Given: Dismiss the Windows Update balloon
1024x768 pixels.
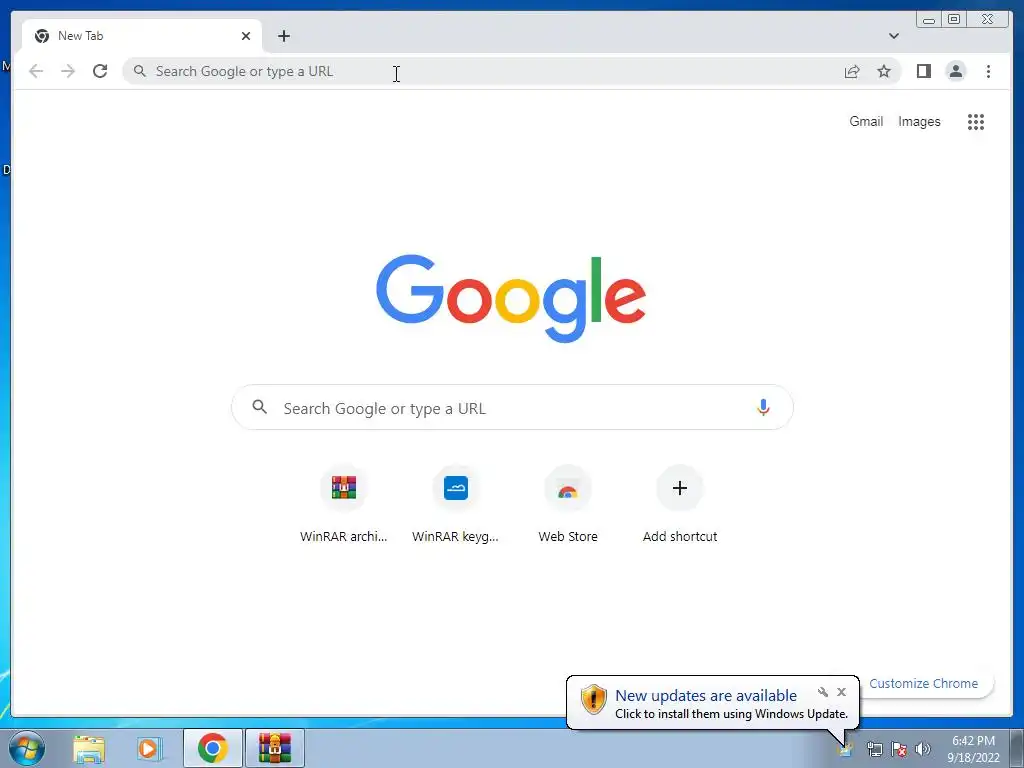Looking at the screenshot, I should pyautogui.click(x=841, y=692).
